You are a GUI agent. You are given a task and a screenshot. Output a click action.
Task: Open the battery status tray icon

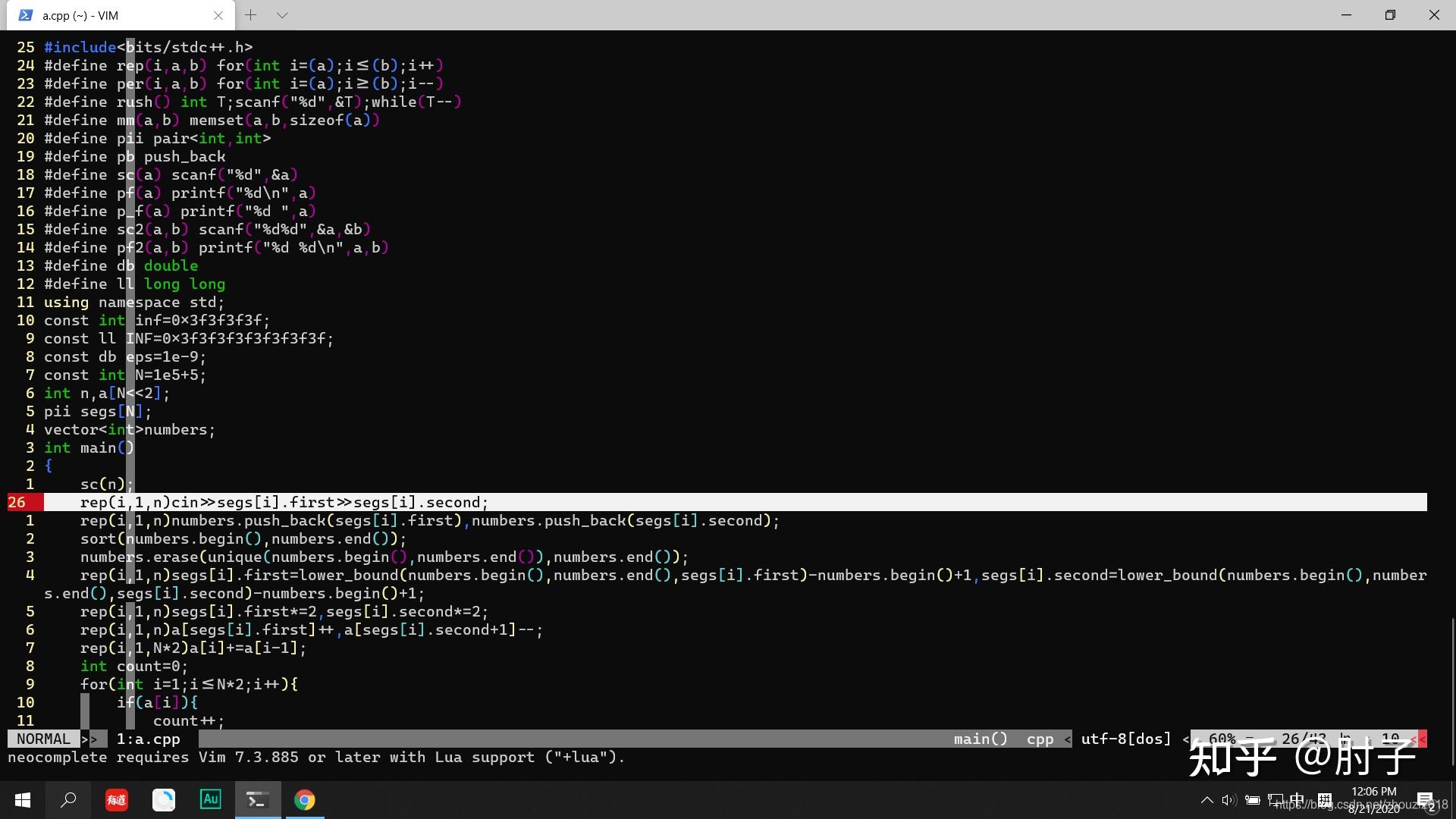coord(1253,800)
